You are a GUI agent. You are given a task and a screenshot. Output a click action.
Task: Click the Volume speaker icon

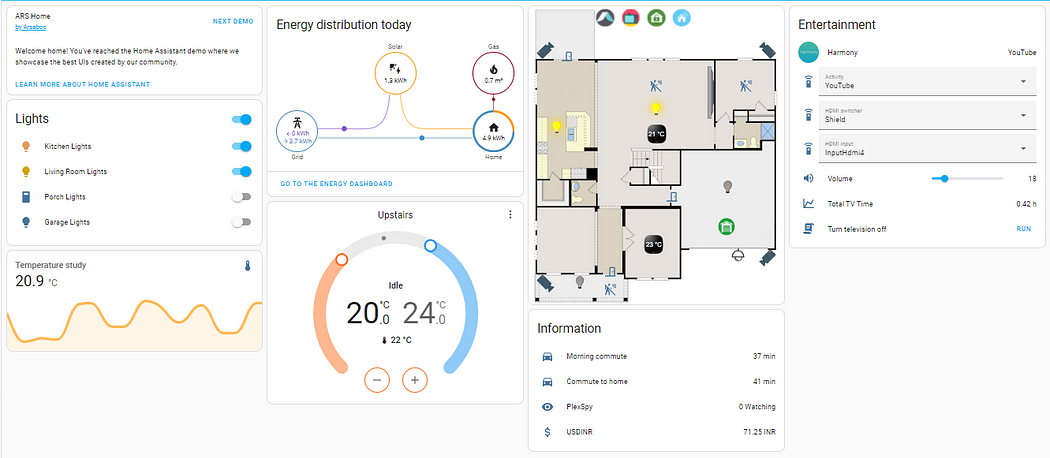[809, 178]
